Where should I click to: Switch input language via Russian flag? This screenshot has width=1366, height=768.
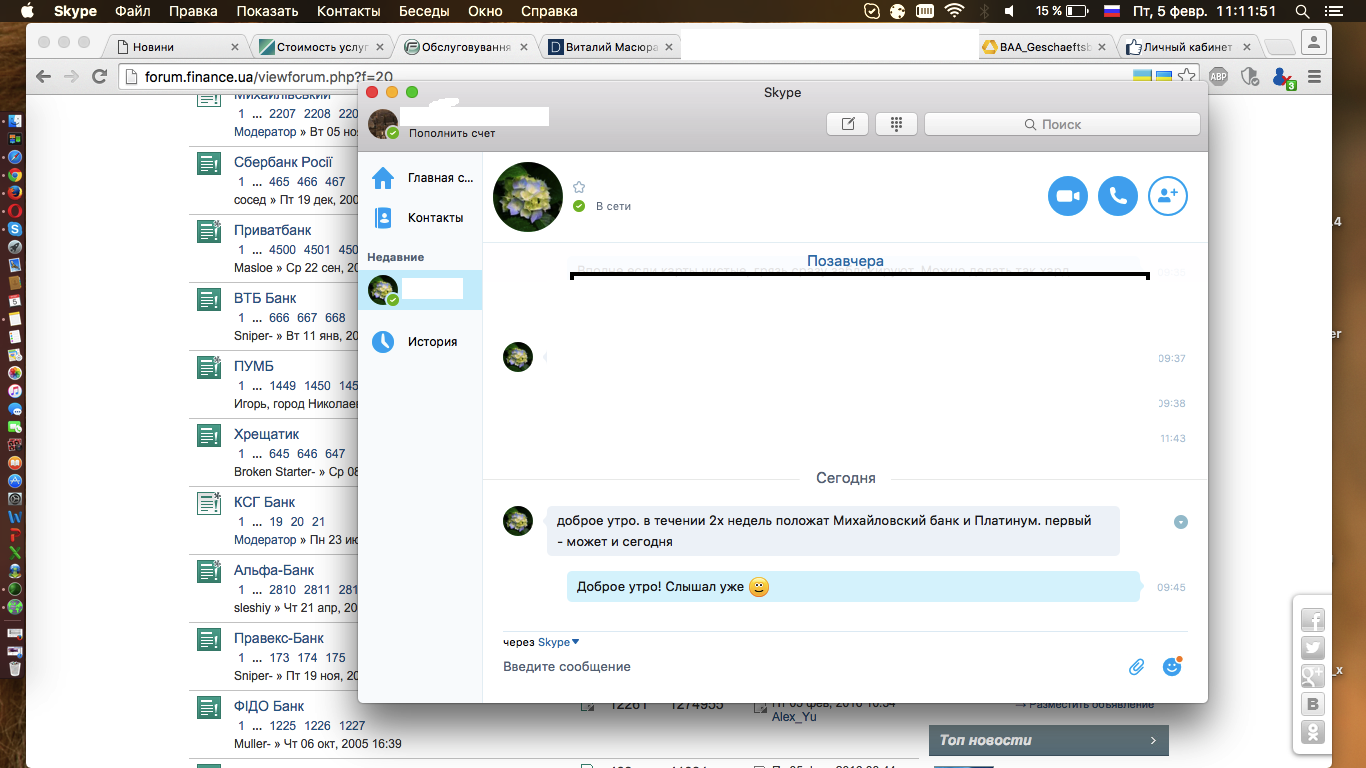click(x=1111, y=11)
